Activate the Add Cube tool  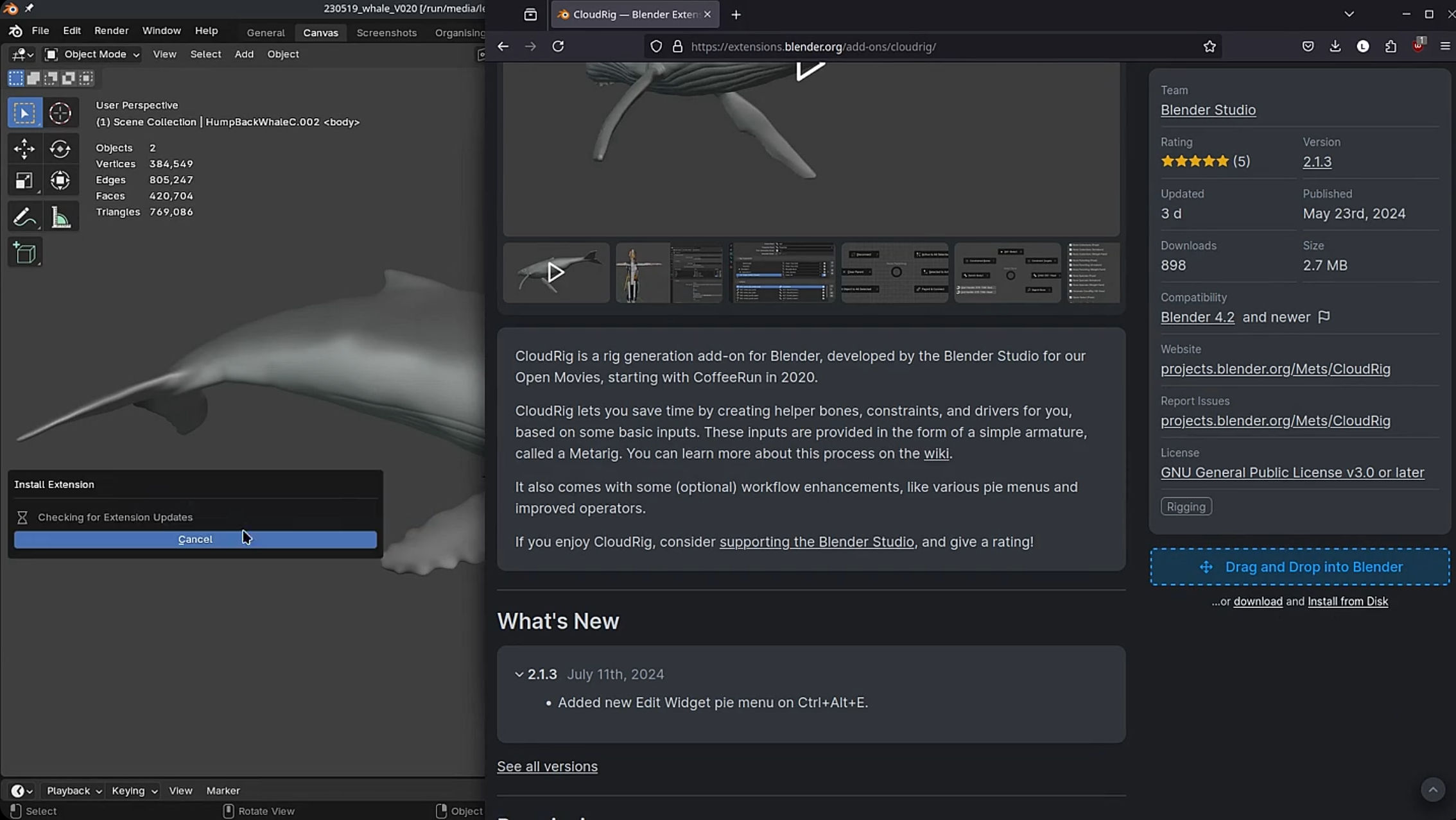pyautogui.click(x=24, y=253)
